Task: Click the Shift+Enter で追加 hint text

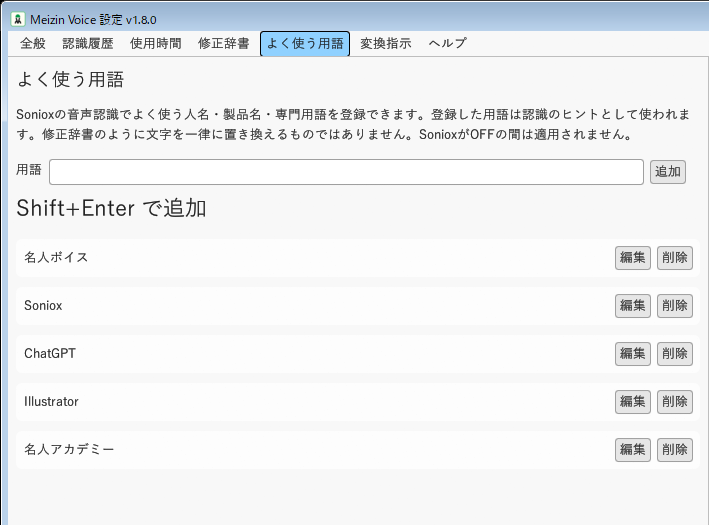Action: (111, 208)
